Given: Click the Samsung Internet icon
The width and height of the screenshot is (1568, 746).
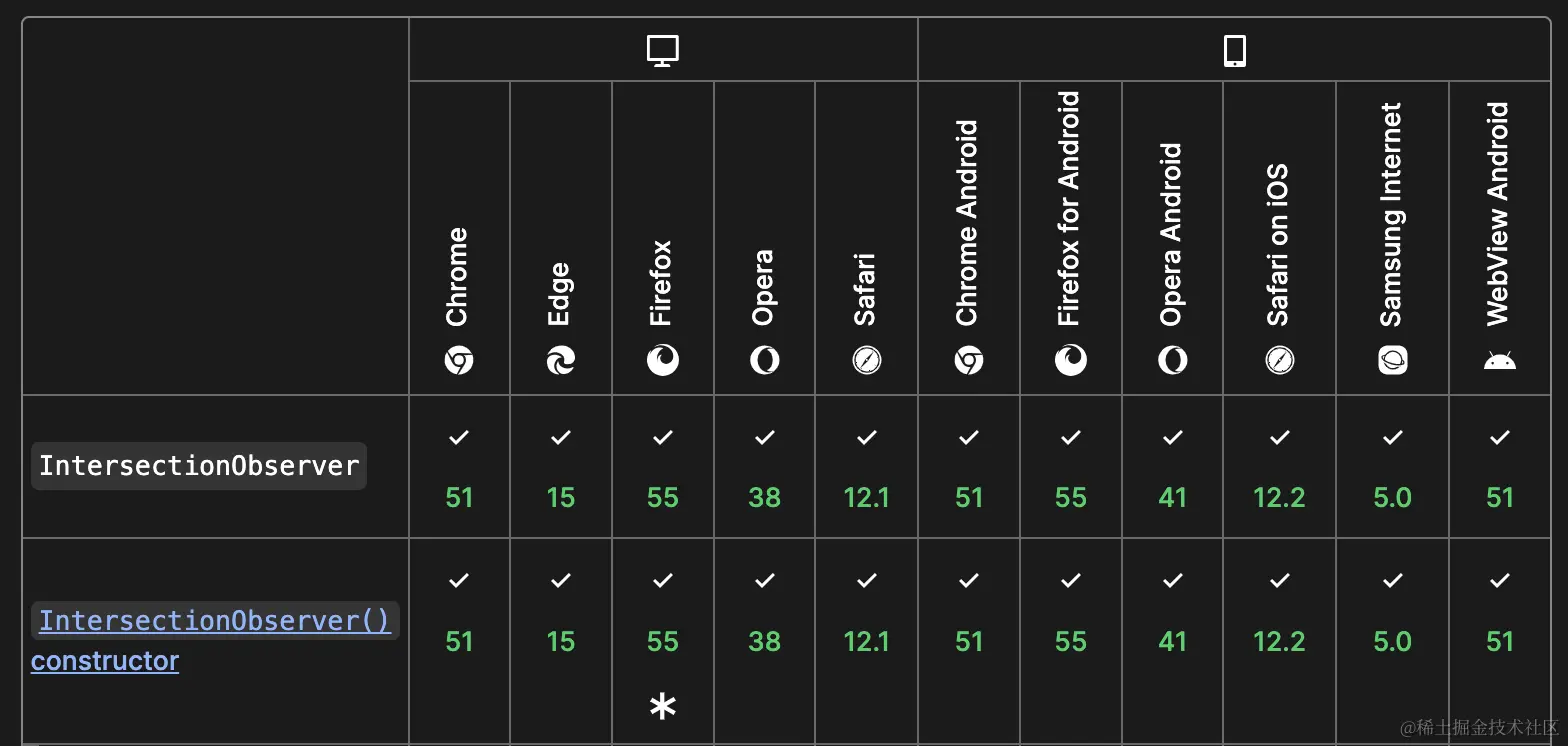Looking at the screenshot, I should [1392, 360].
